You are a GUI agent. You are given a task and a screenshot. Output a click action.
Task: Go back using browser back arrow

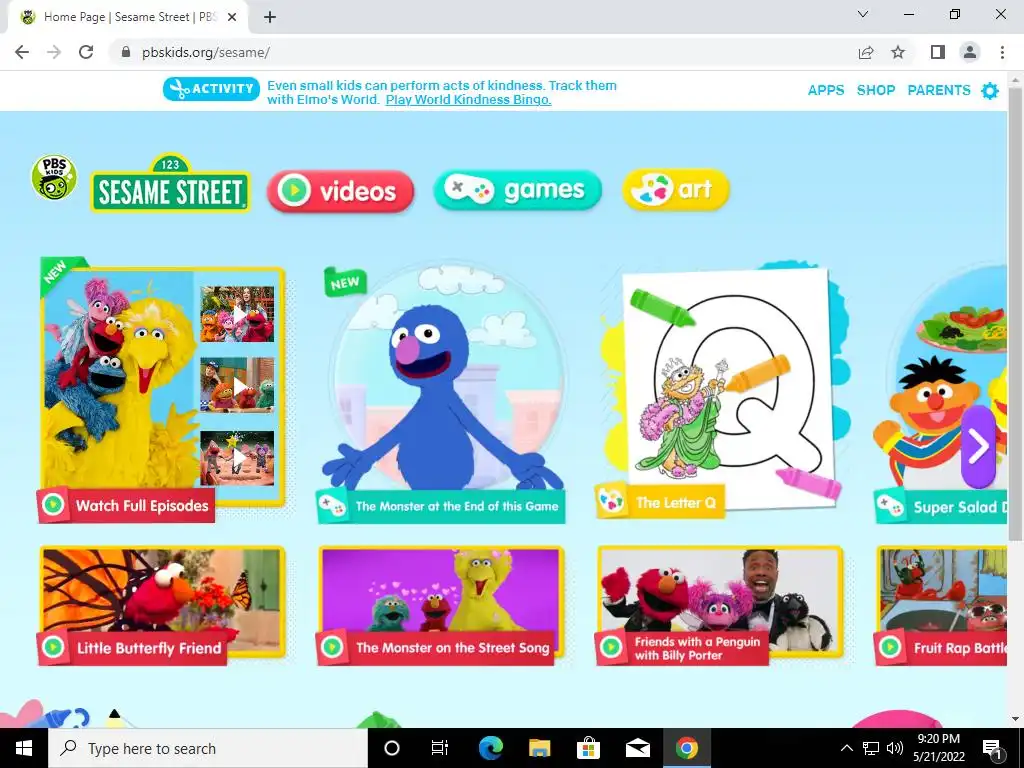pos(22,52)
